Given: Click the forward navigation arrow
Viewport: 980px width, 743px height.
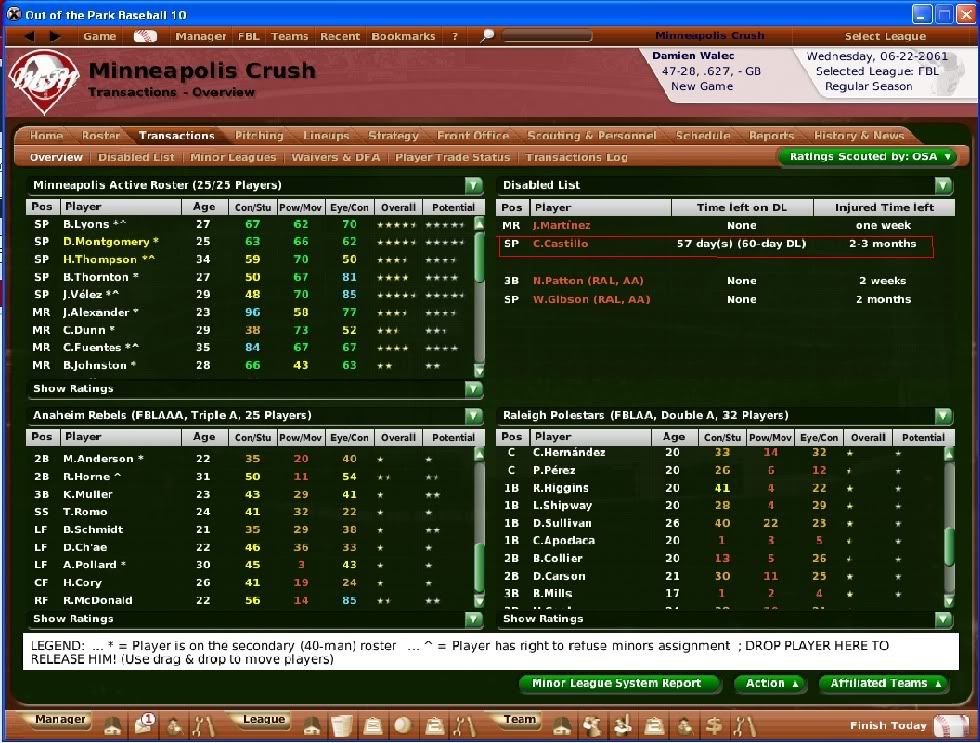Looking at the screenshot, I should click(x=54, y=36).
